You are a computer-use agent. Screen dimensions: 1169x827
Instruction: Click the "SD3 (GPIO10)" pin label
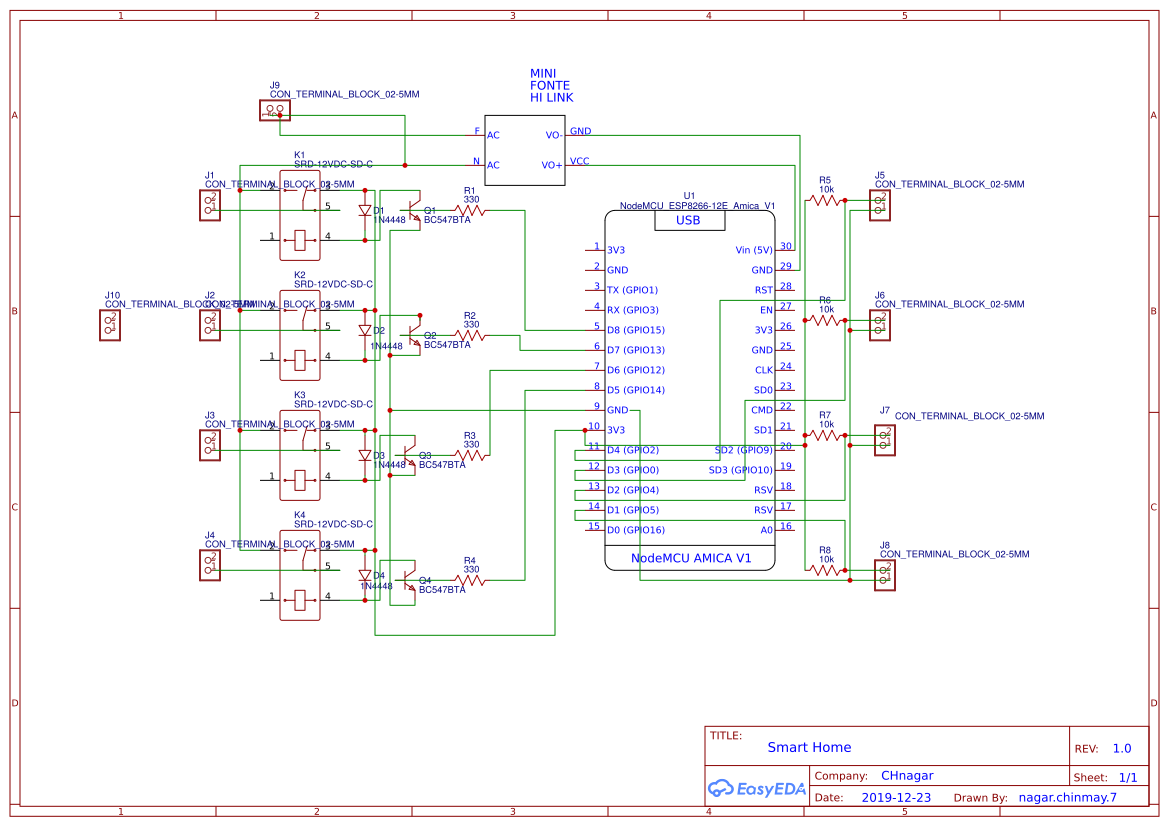(x=740, y=470)
